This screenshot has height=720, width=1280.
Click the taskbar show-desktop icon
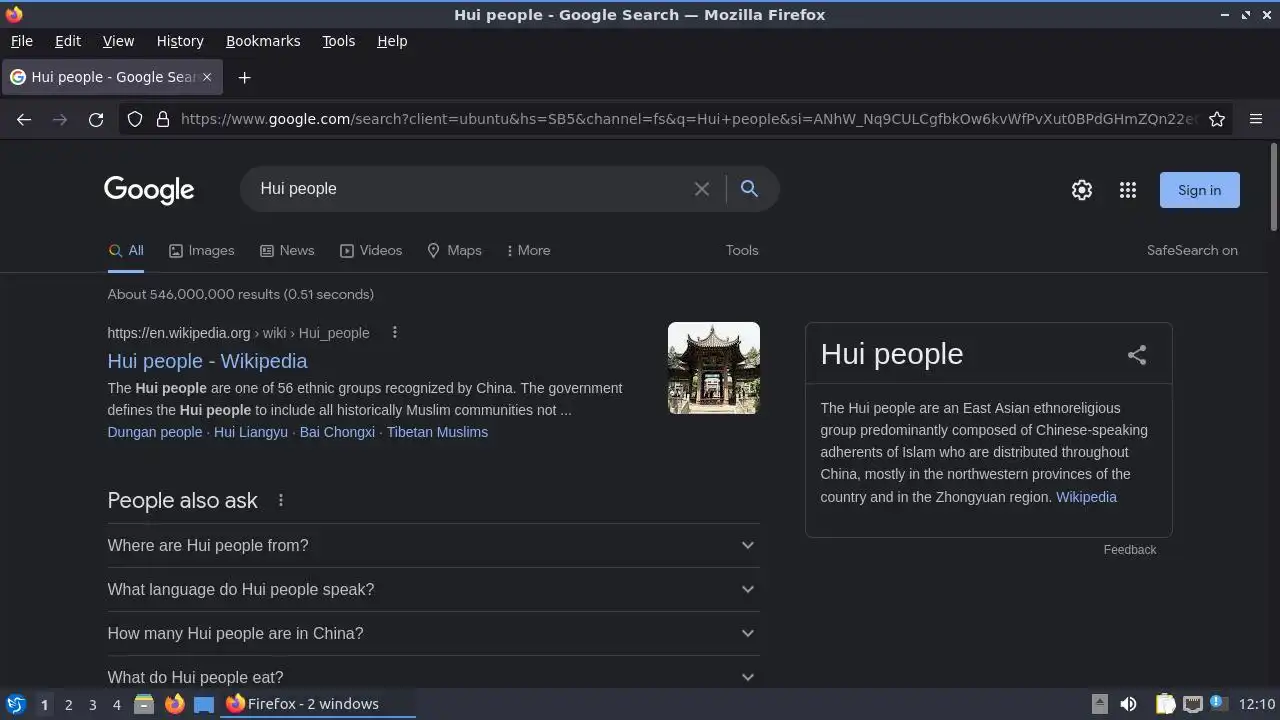click(204, 704)
